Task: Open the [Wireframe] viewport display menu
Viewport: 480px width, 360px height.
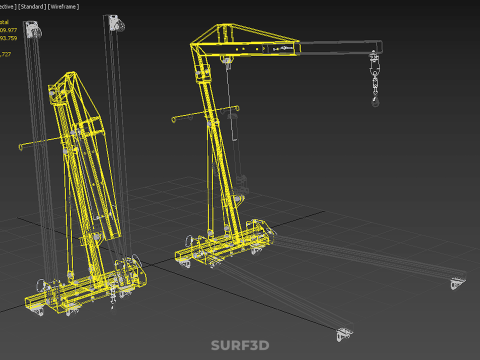Action: pos(64,7)
